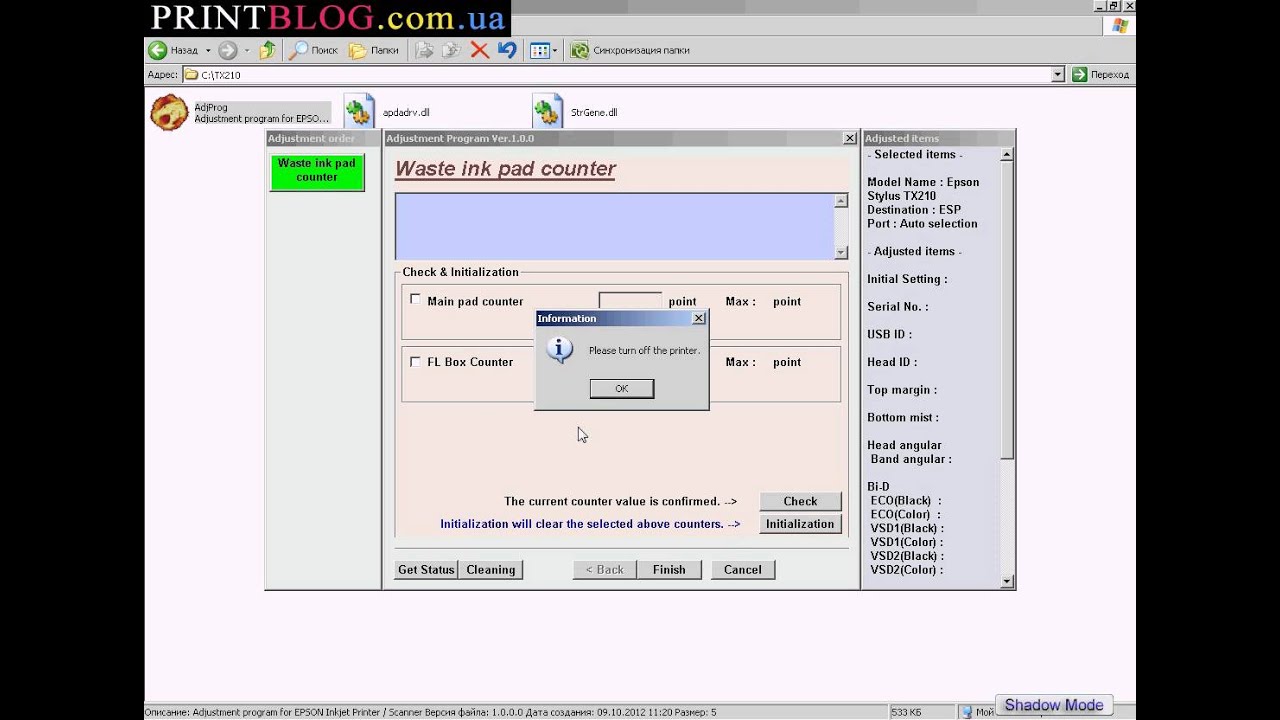Click 'Destination : ESP' text
Viewport: 1280px width, 720px height.
click(x=914, y=210)
